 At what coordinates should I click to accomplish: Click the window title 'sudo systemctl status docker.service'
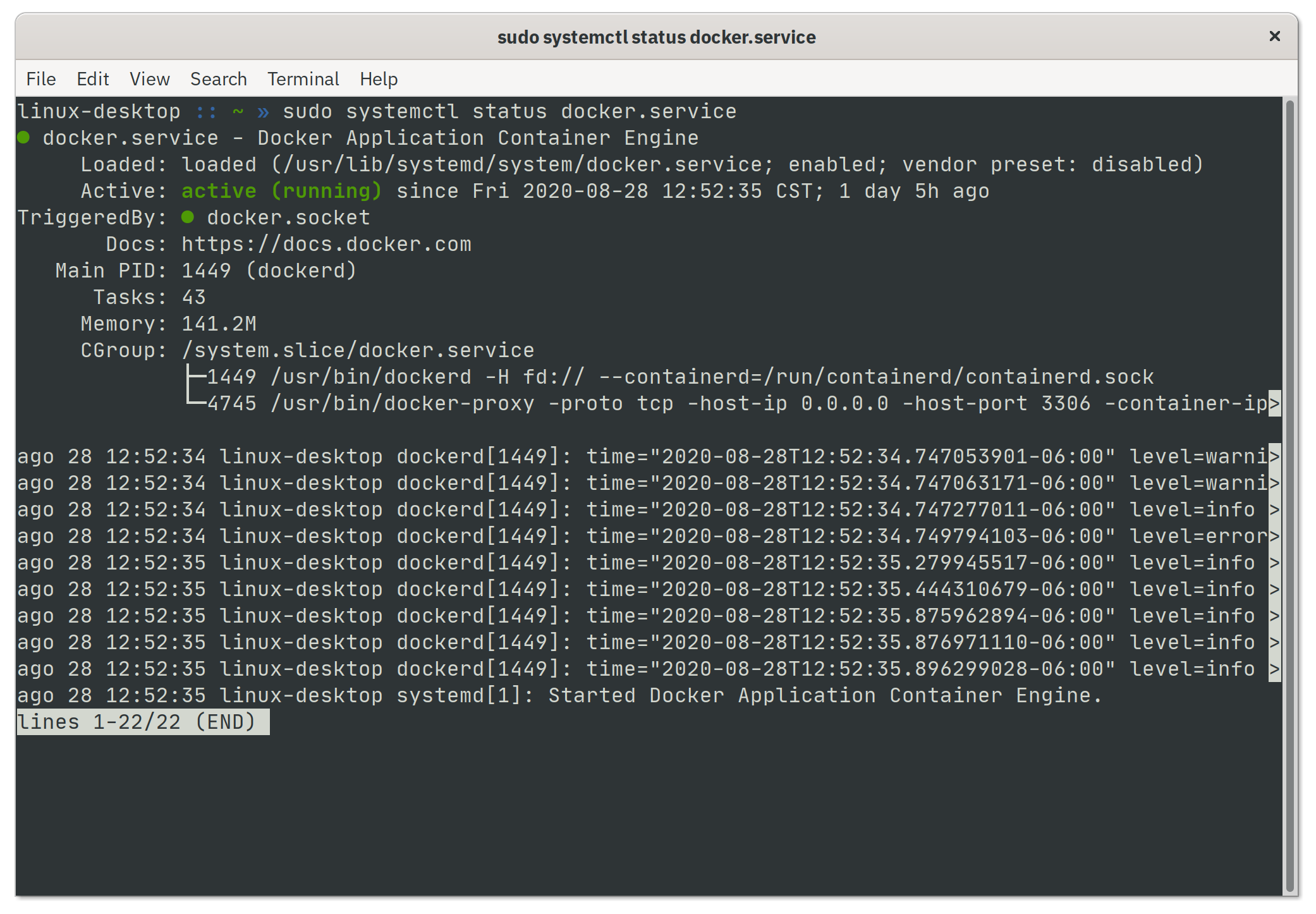(x=657, y=37)
